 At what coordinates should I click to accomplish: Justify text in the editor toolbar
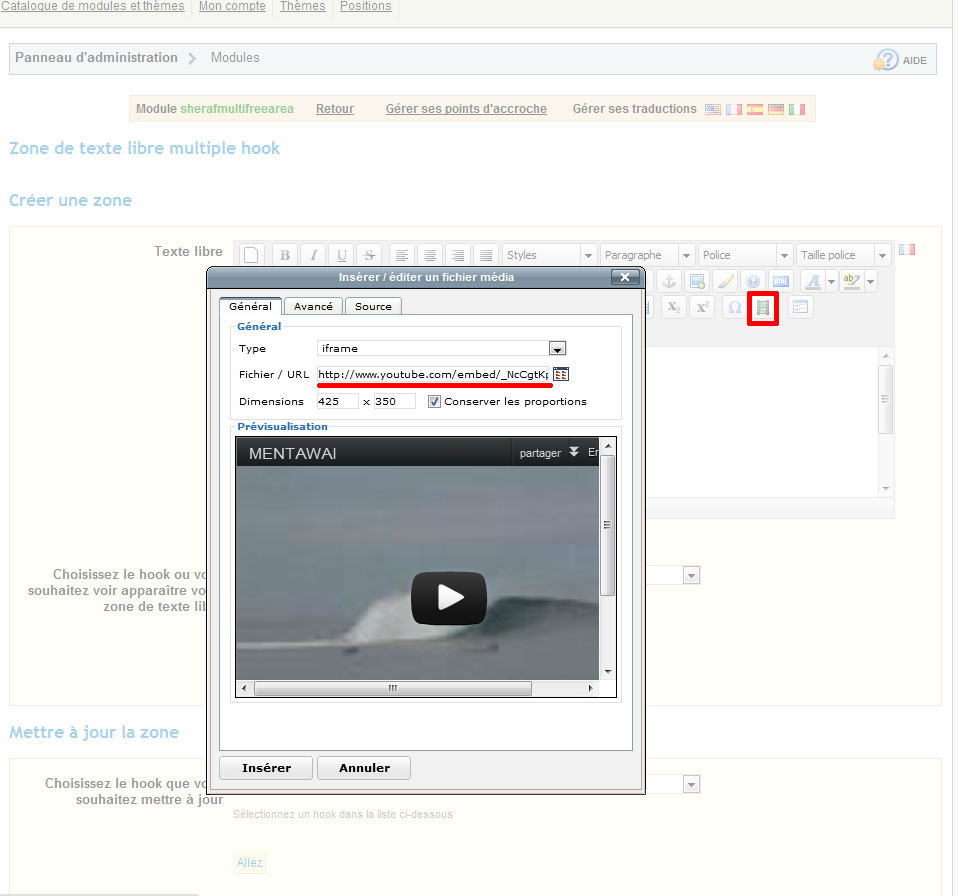(486, 255)
